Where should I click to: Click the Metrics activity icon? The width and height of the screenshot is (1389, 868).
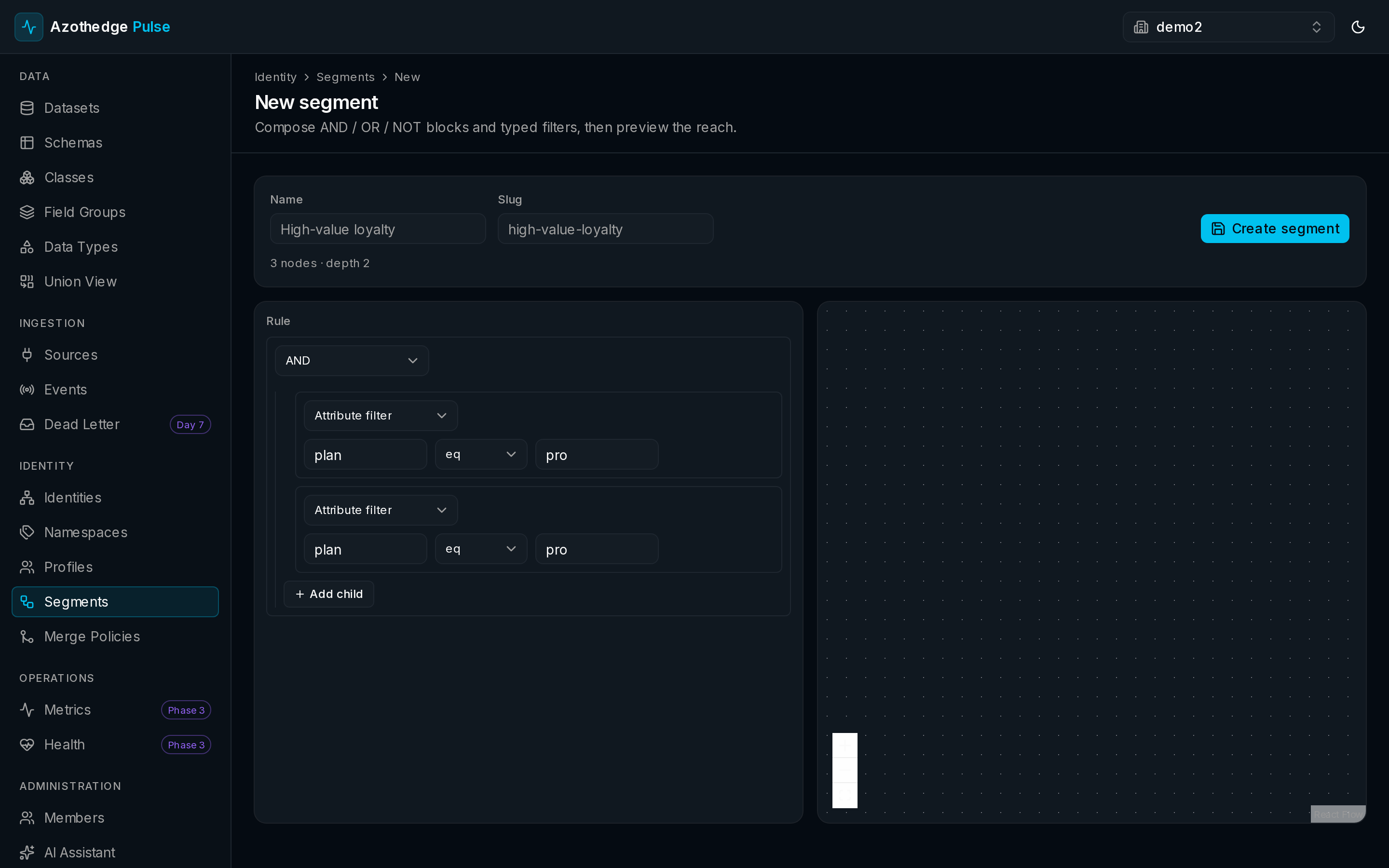(27, 710)
